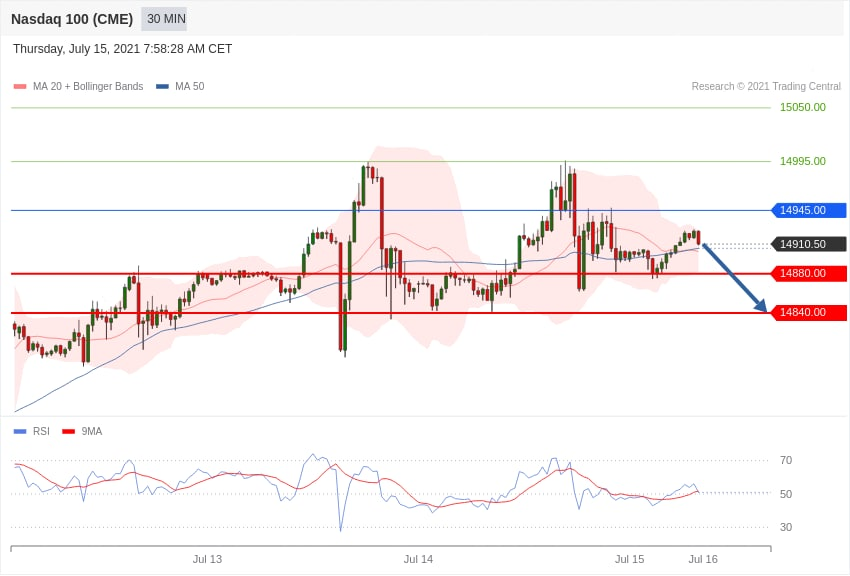
Task: Select the 14880.00 red support tag
Action: coord(808,273)
